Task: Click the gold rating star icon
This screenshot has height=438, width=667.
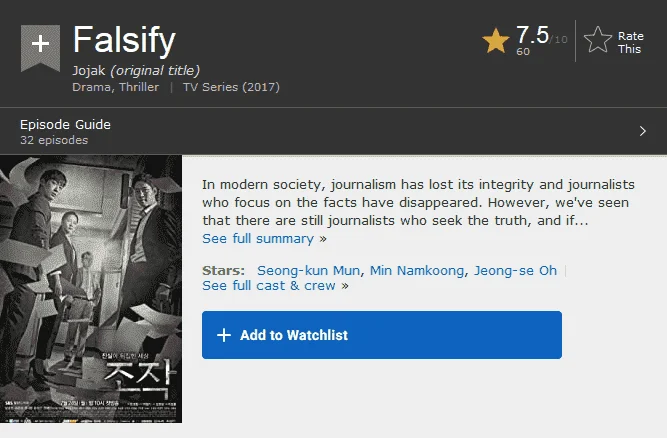Action: coord(496,41)
